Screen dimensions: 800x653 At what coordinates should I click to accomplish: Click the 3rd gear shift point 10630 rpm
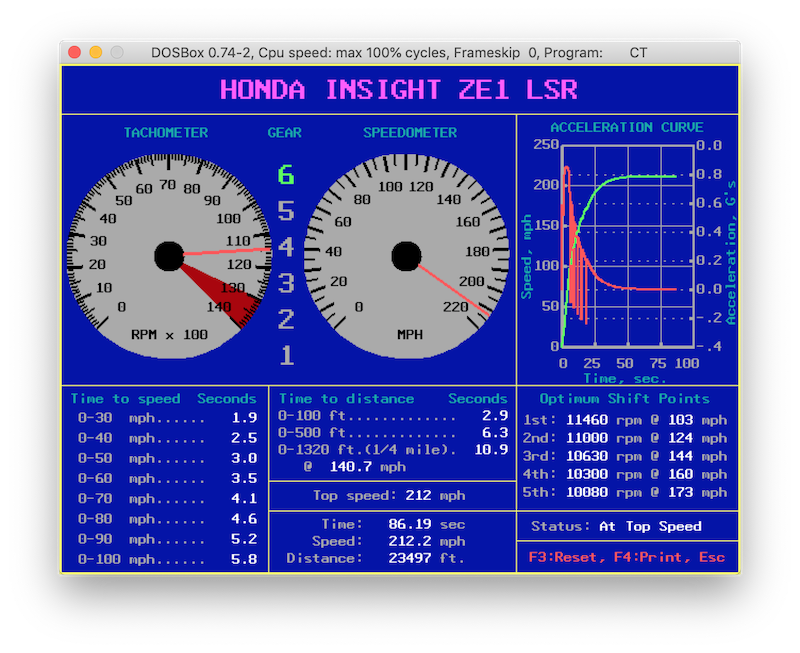pos(625,456)
